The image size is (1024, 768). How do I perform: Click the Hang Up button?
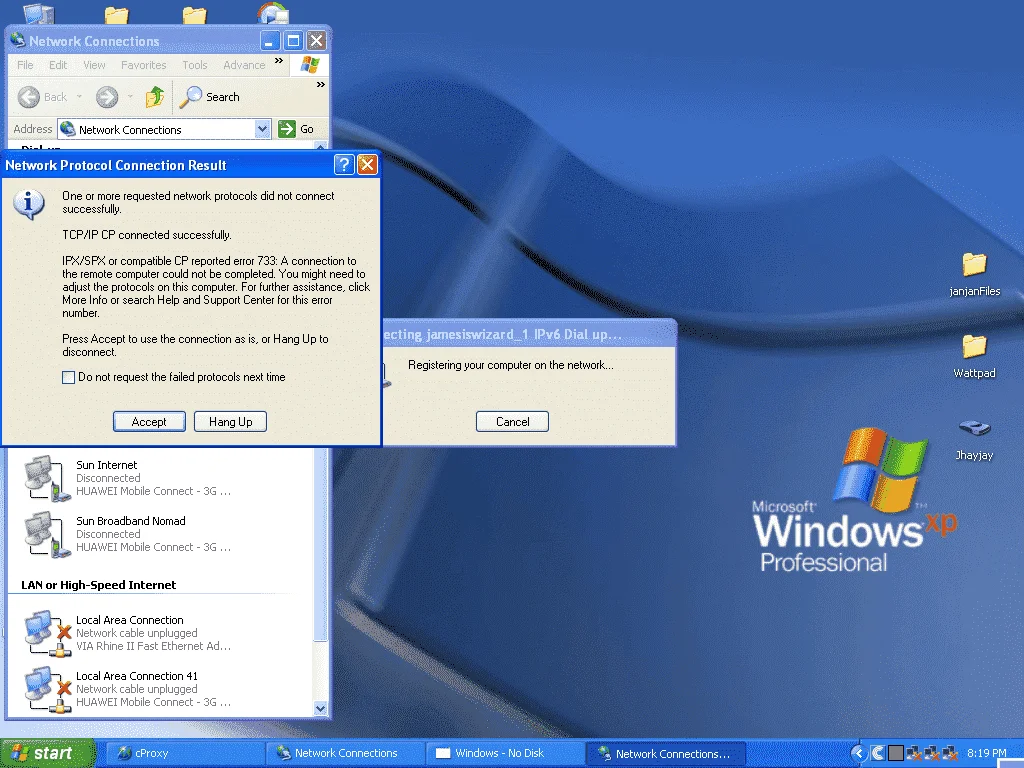231,421
